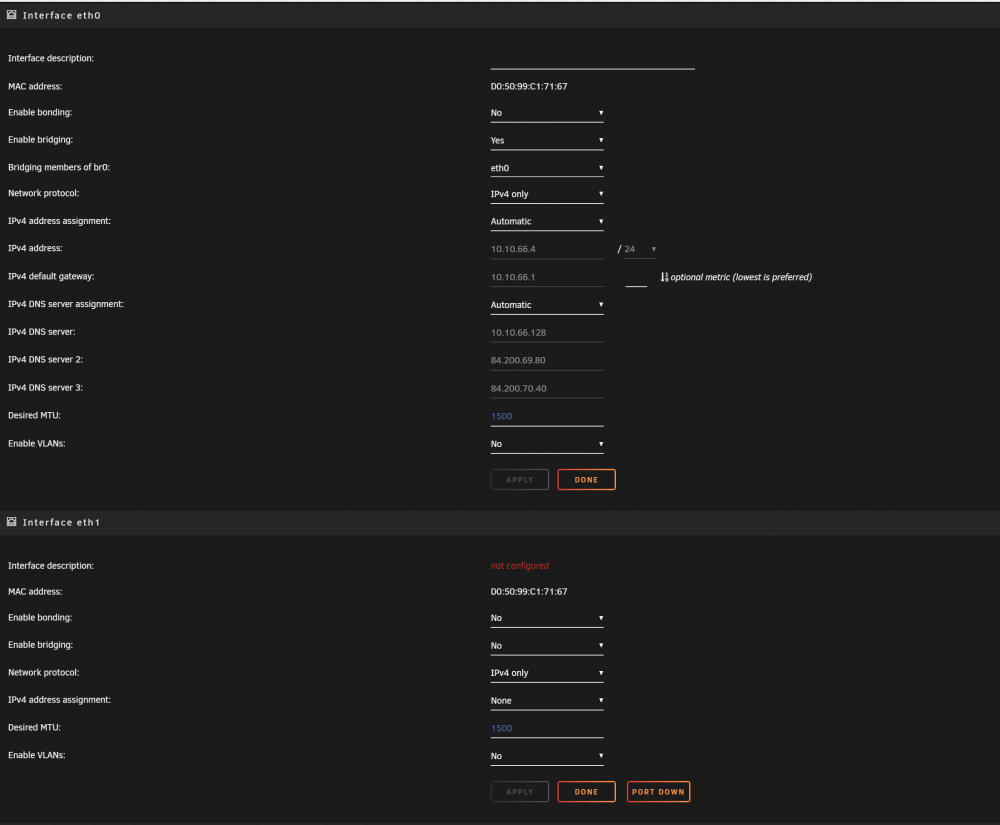Image resolution: width=1000 pixels, height=825 pixels.
Task: Click the eth0 DONE button
Action: coord(586,479)
